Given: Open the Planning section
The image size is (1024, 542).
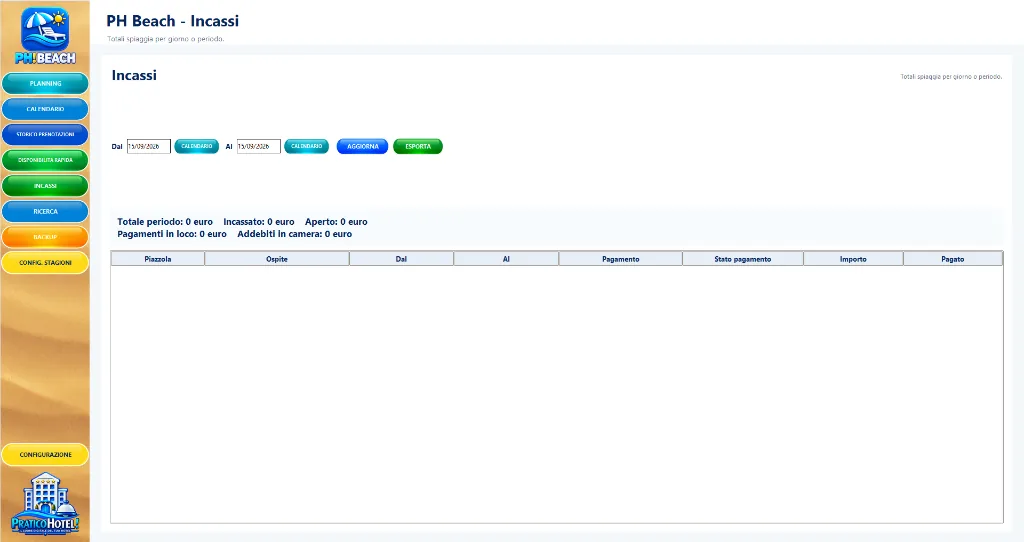Looking at the screenshot, I should [x=45, y=84].
